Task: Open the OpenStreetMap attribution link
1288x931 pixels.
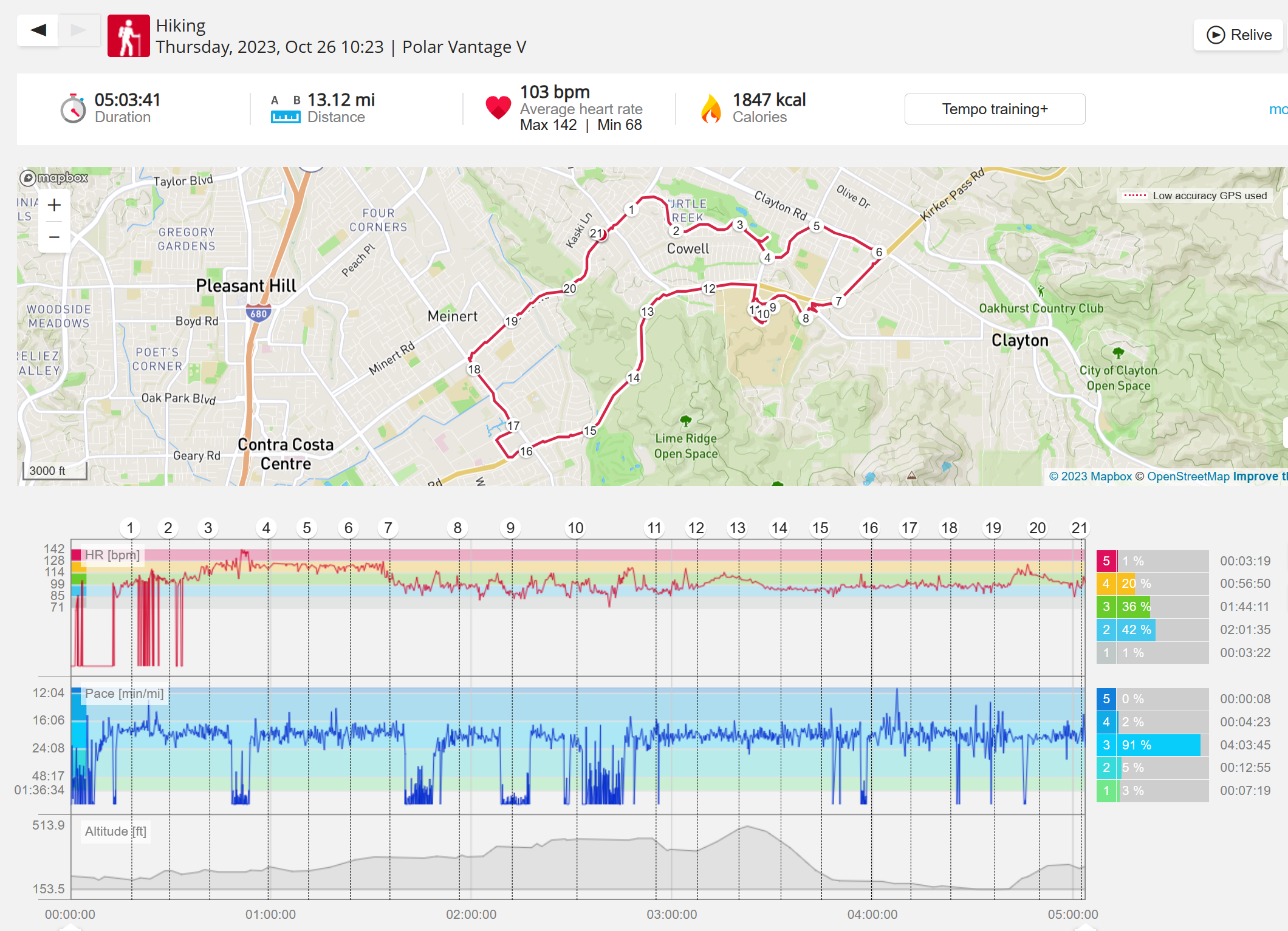Action: 1188,477
